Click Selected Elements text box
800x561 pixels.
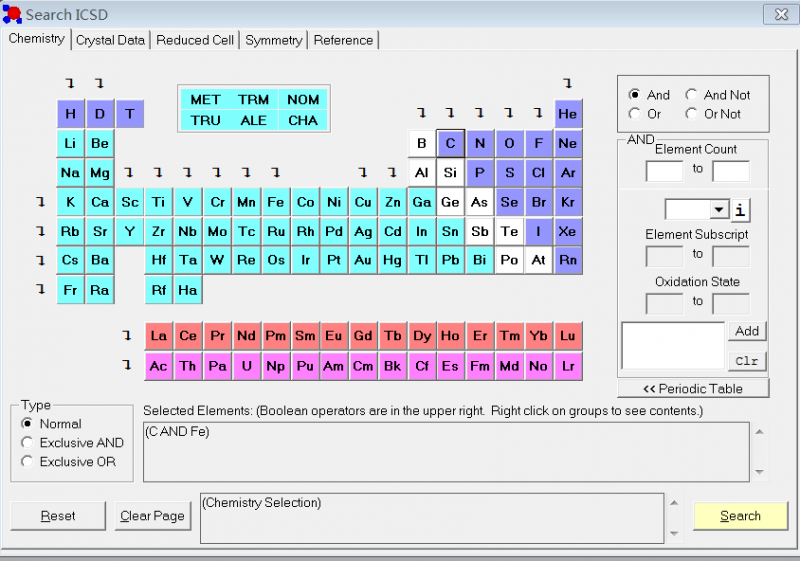tap(446, 452)
